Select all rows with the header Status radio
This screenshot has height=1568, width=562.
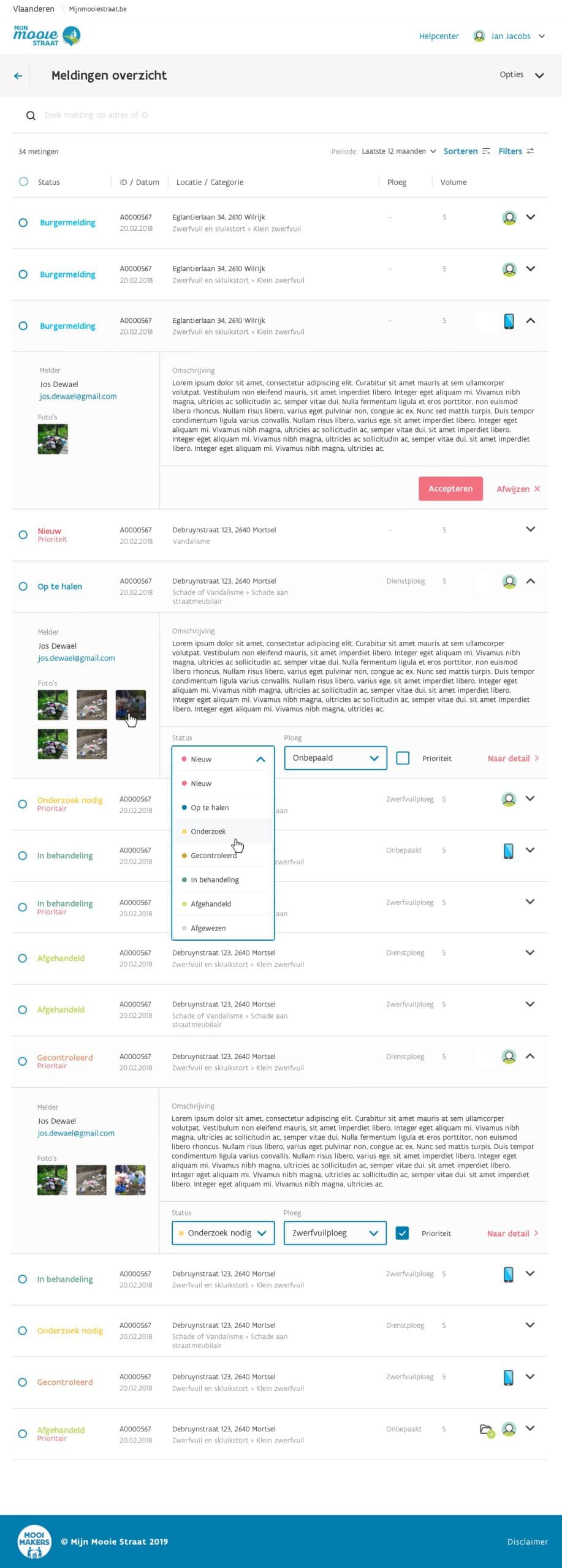pyautogui.click(x=23, y=182)
